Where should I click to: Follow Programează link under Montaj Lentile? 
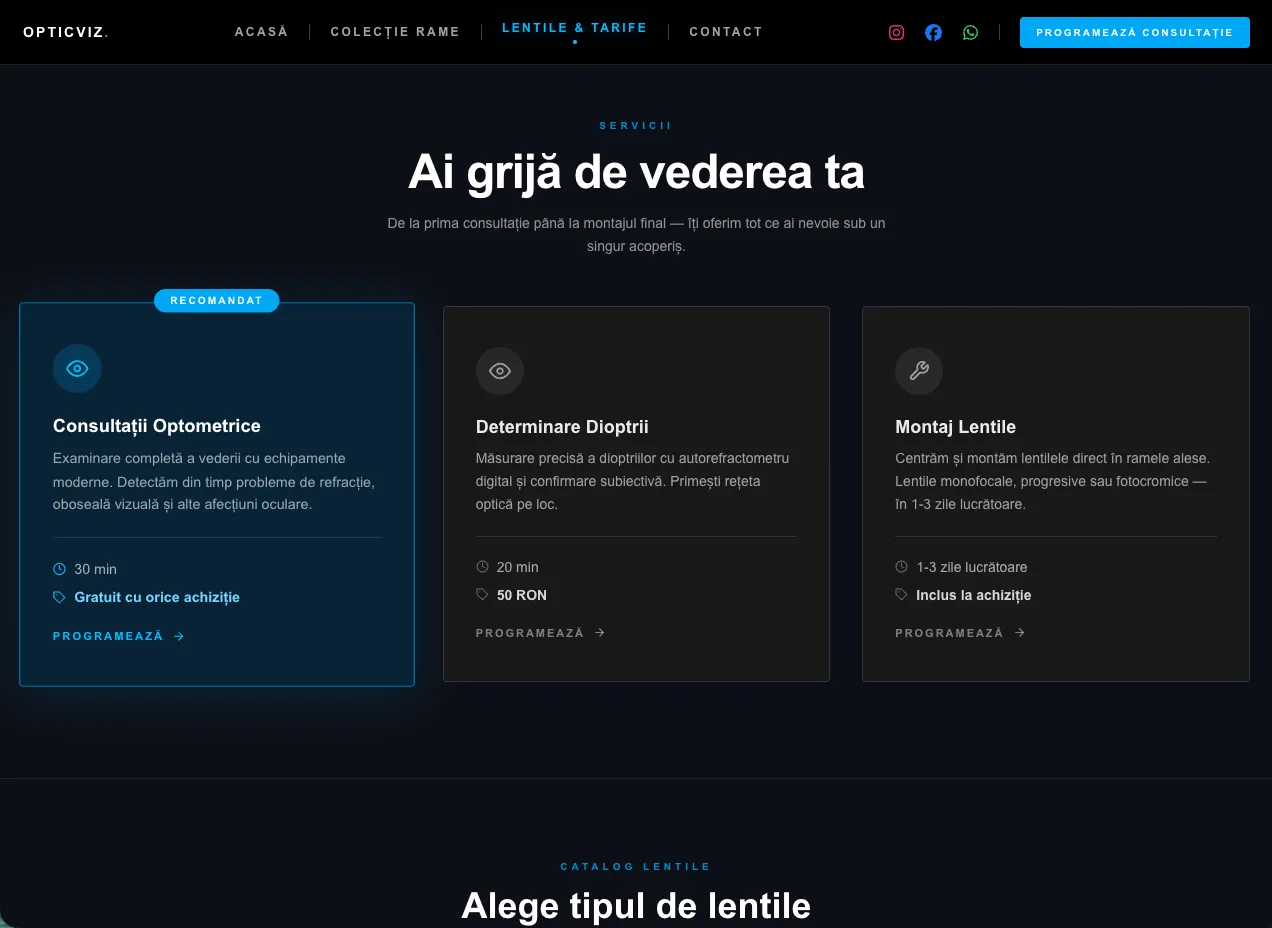pos(960,633)
